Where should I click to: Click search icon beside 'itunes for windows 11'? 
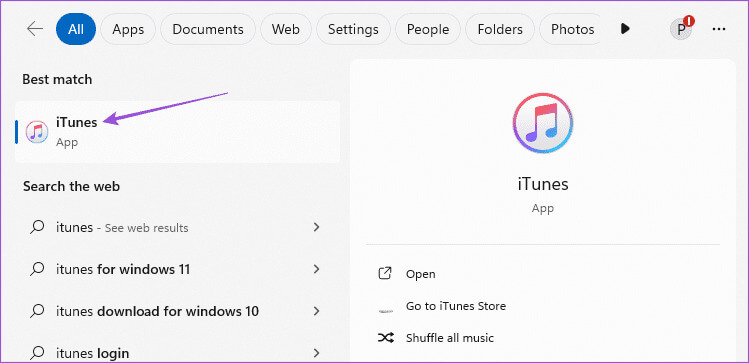37,270
